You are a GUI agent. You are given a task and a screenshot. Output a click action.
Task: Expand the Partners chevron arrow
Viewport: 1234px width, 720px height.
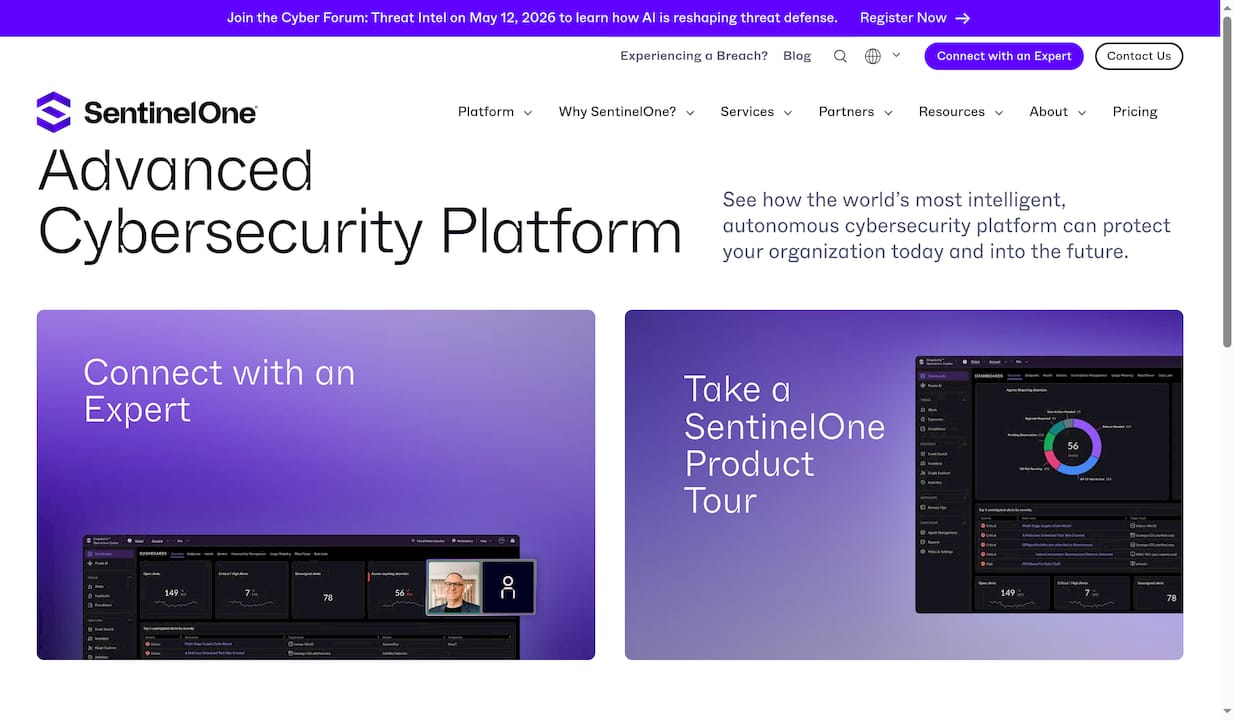point(887,113)
